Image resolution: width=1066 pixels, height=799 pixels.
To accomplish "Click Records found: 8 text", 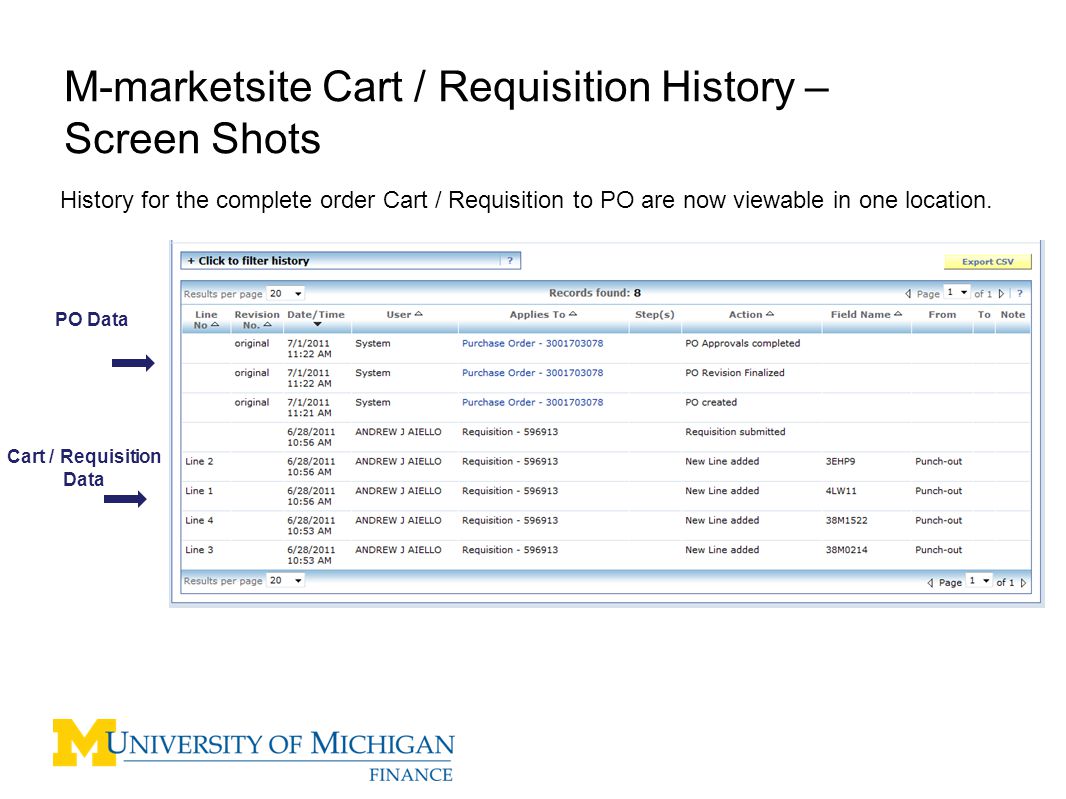I will point(595,293).
